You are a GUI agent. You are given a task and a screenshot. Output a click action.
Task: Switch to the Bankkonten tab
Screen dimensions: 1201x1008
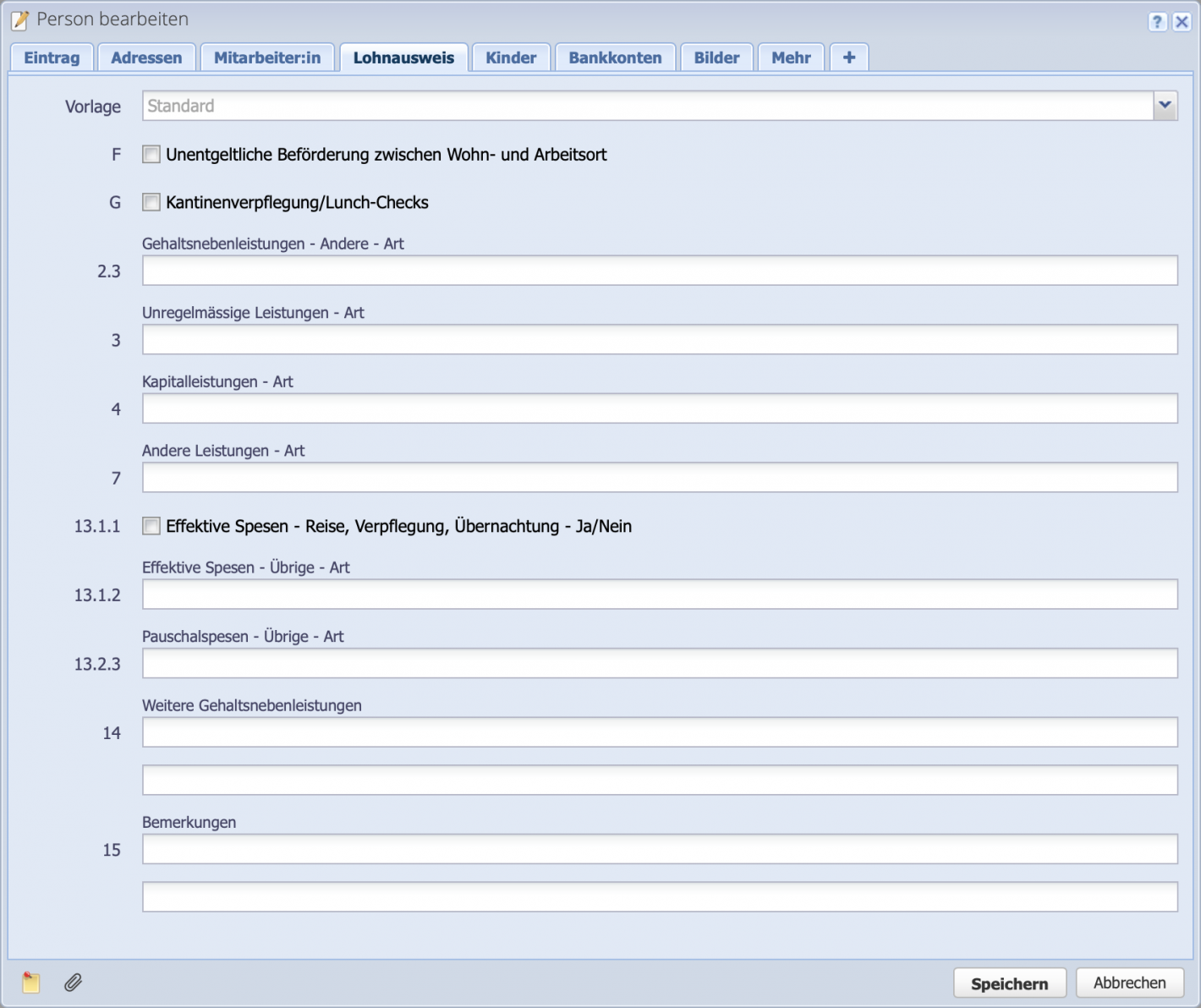click(615, 57)
